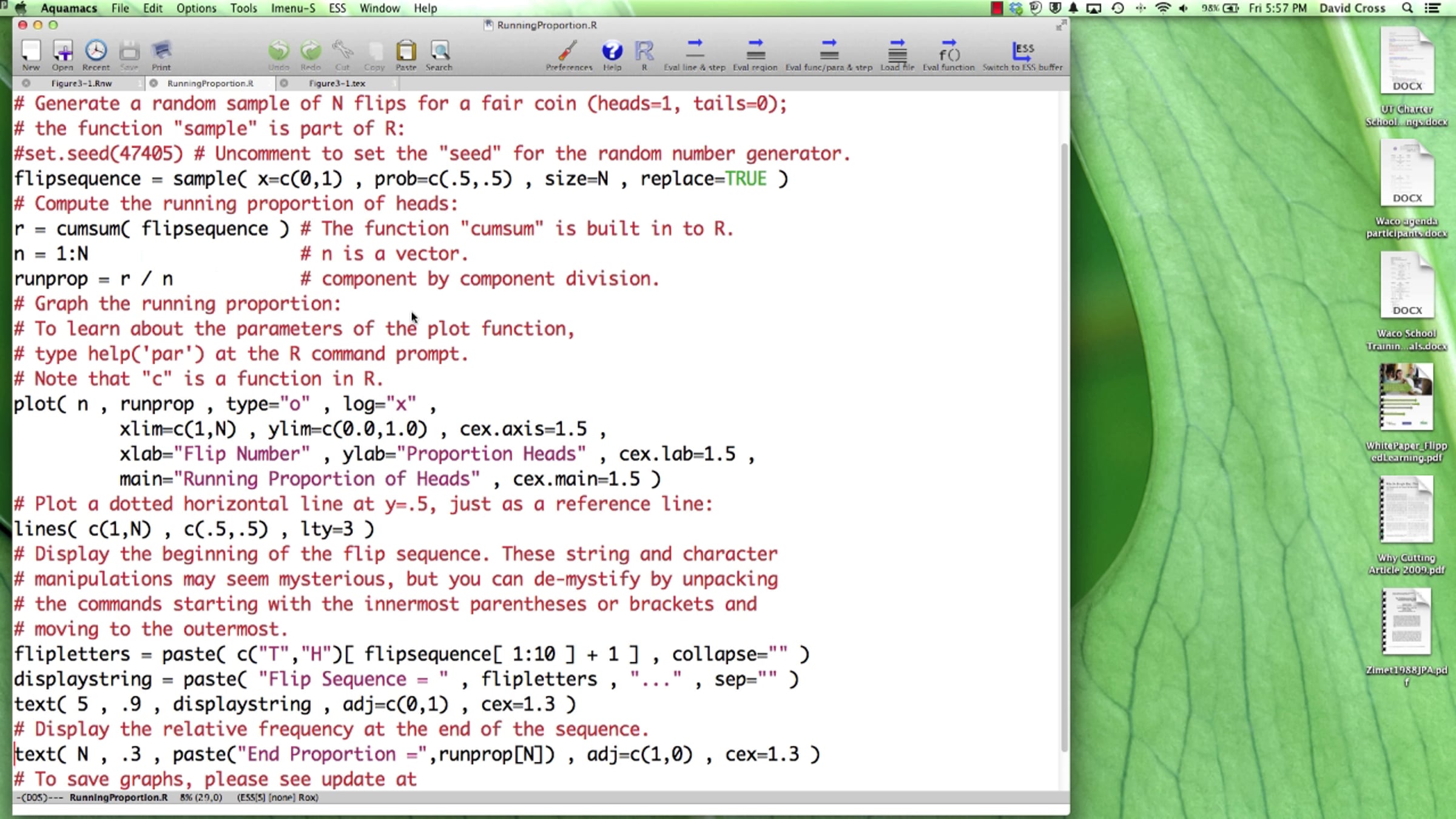The width and height of the screenshot is (1456, 819).
Task: Click the (ESS[S] [none] Rox) mode indicator
Action: pos(278,797)
